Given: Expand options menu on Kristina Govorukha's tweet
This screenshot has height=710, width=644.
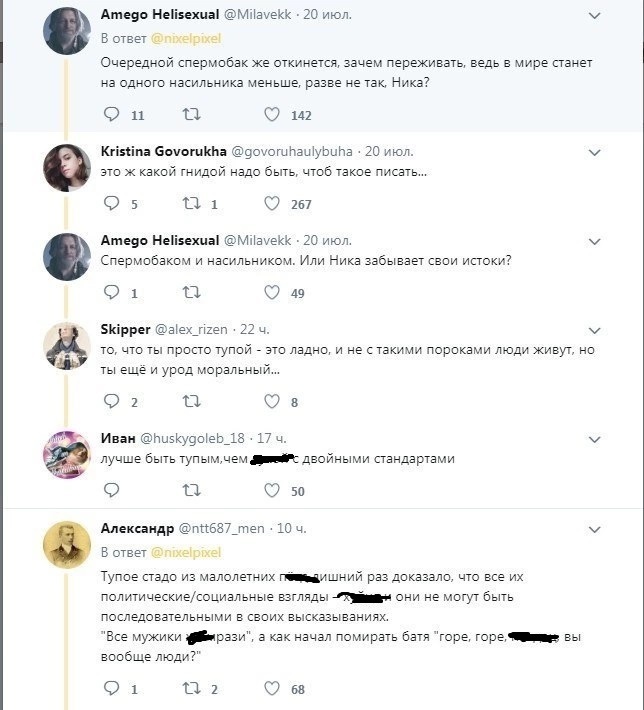Looking at the screenshot, I should click(595, 152).
